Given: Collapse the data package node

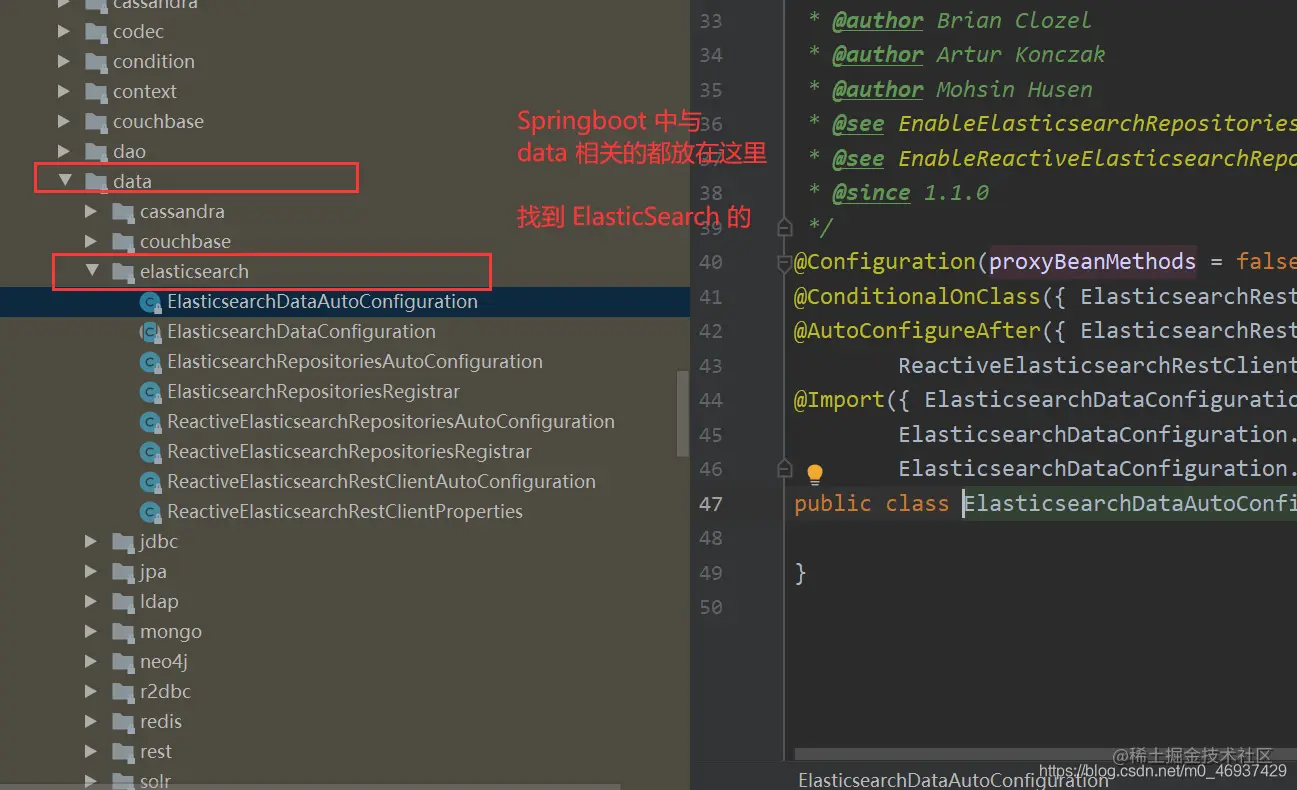Looking at the screenshot, I should tap(65, 182).
